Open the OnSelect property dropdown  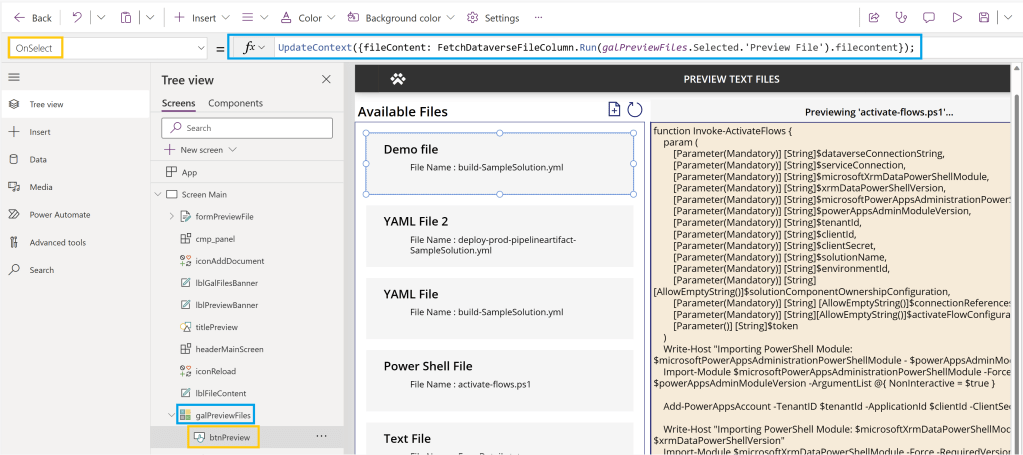(201, 48)
